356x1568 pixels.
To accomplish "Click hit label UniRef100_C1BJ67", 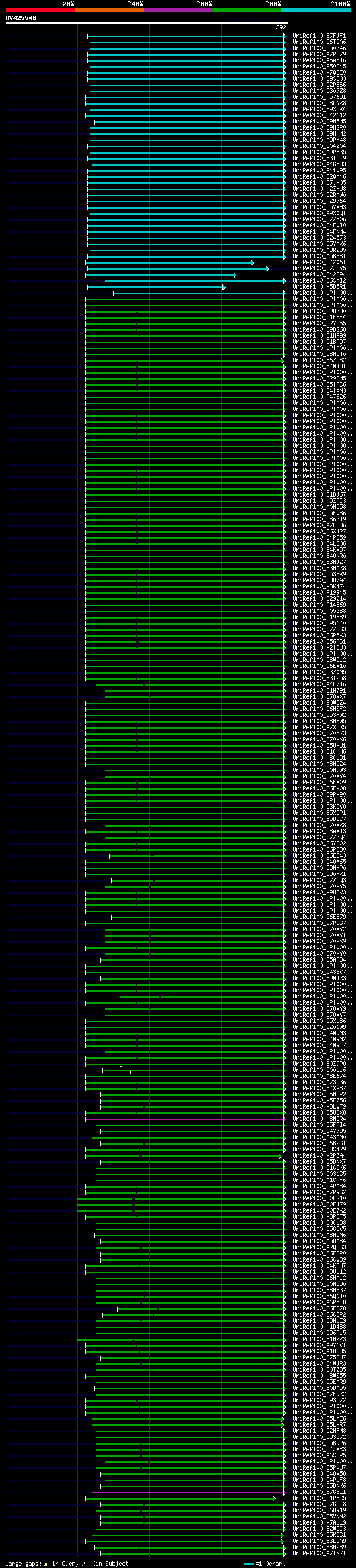I will (x=319, y=494).
